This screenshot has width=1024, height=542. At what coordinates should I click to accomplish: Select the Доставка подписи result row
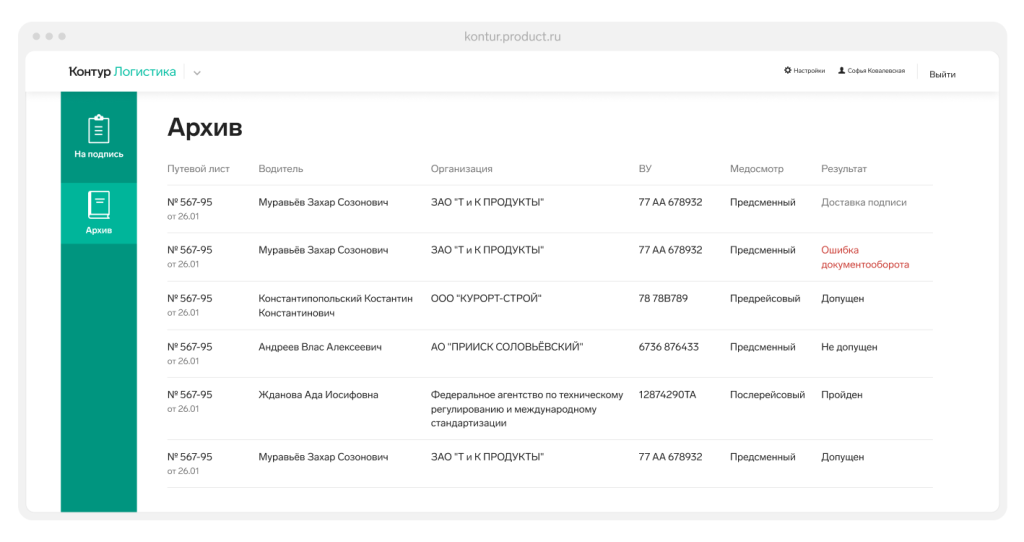(x=863, y=202)
